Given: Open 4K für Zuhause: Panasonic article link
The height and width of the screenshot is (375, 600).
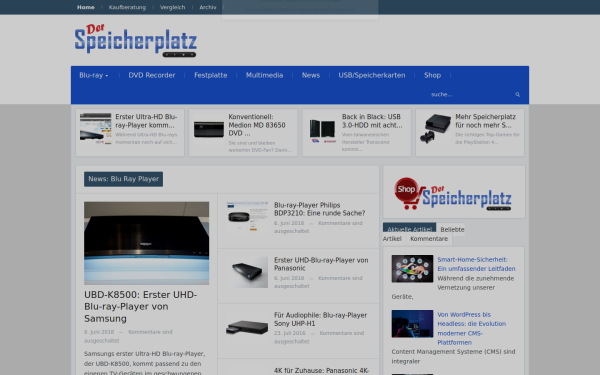Looking at the screenshot, I should click(x=321, y=370).
